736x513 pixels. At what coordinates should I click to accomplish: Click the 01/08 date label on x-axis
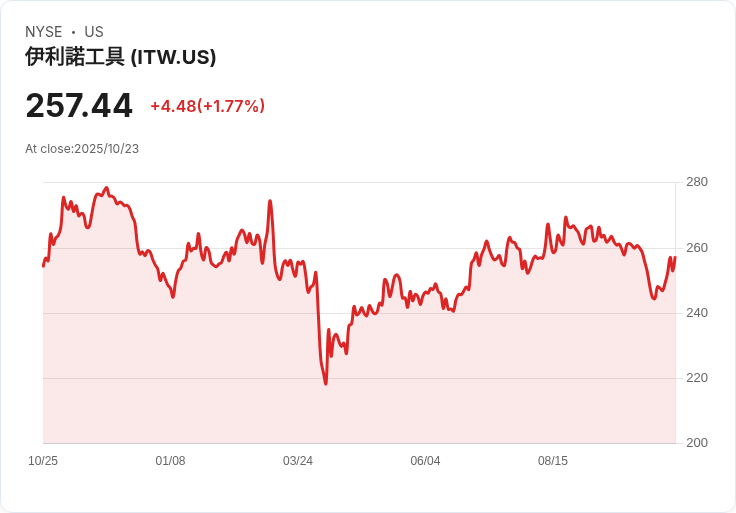tap(170, 461)
